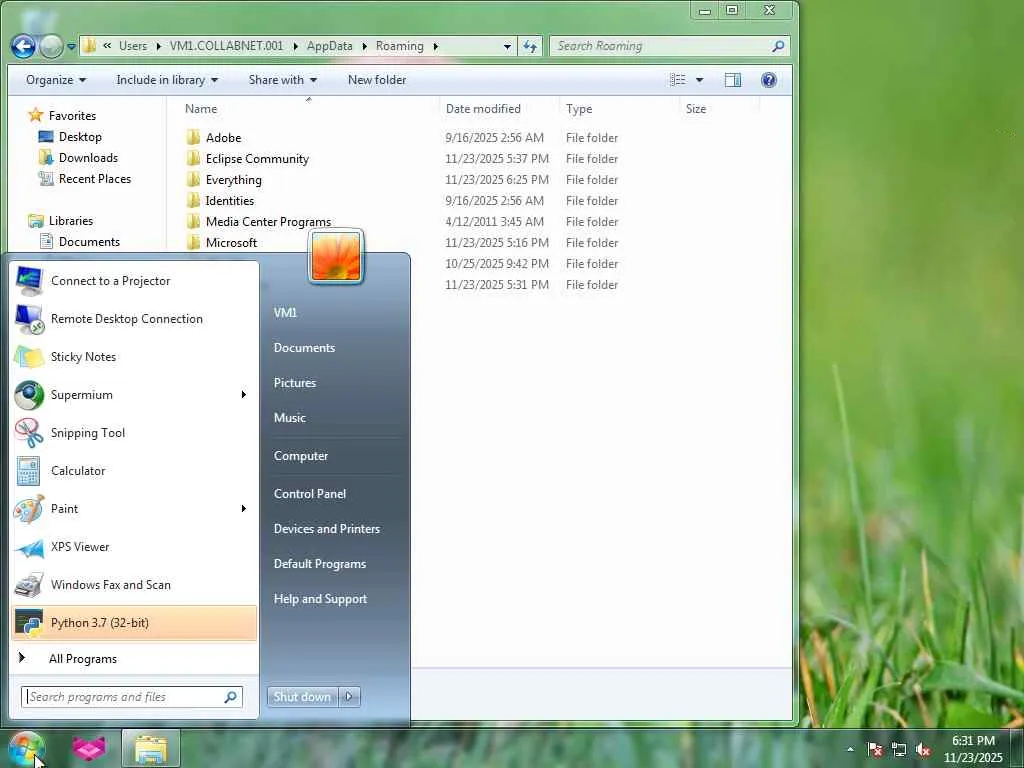Screen dimensions: 1024x768
Task: Open shut down options arrow
Action: point(349,697)
